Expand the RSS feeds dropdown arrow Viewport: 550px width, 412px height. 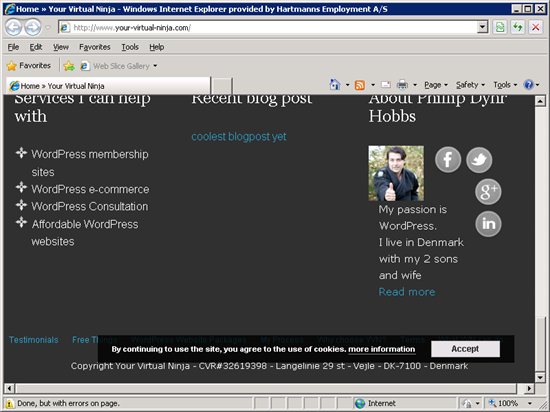(x=373, y=85)
